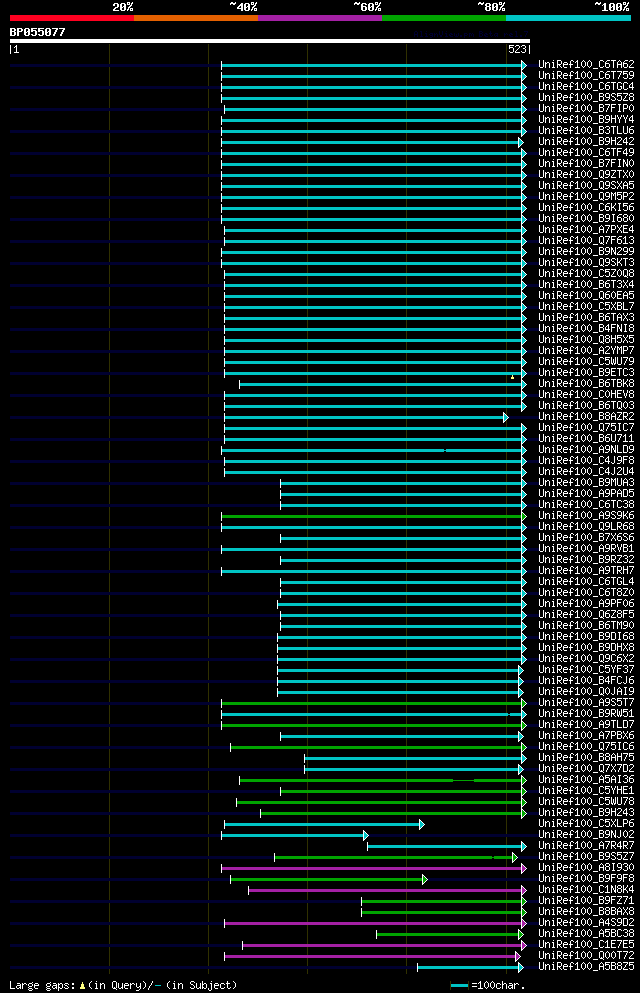
Task: Select the UniRef100_Q9LR68 label
Action: coord(586,527)
